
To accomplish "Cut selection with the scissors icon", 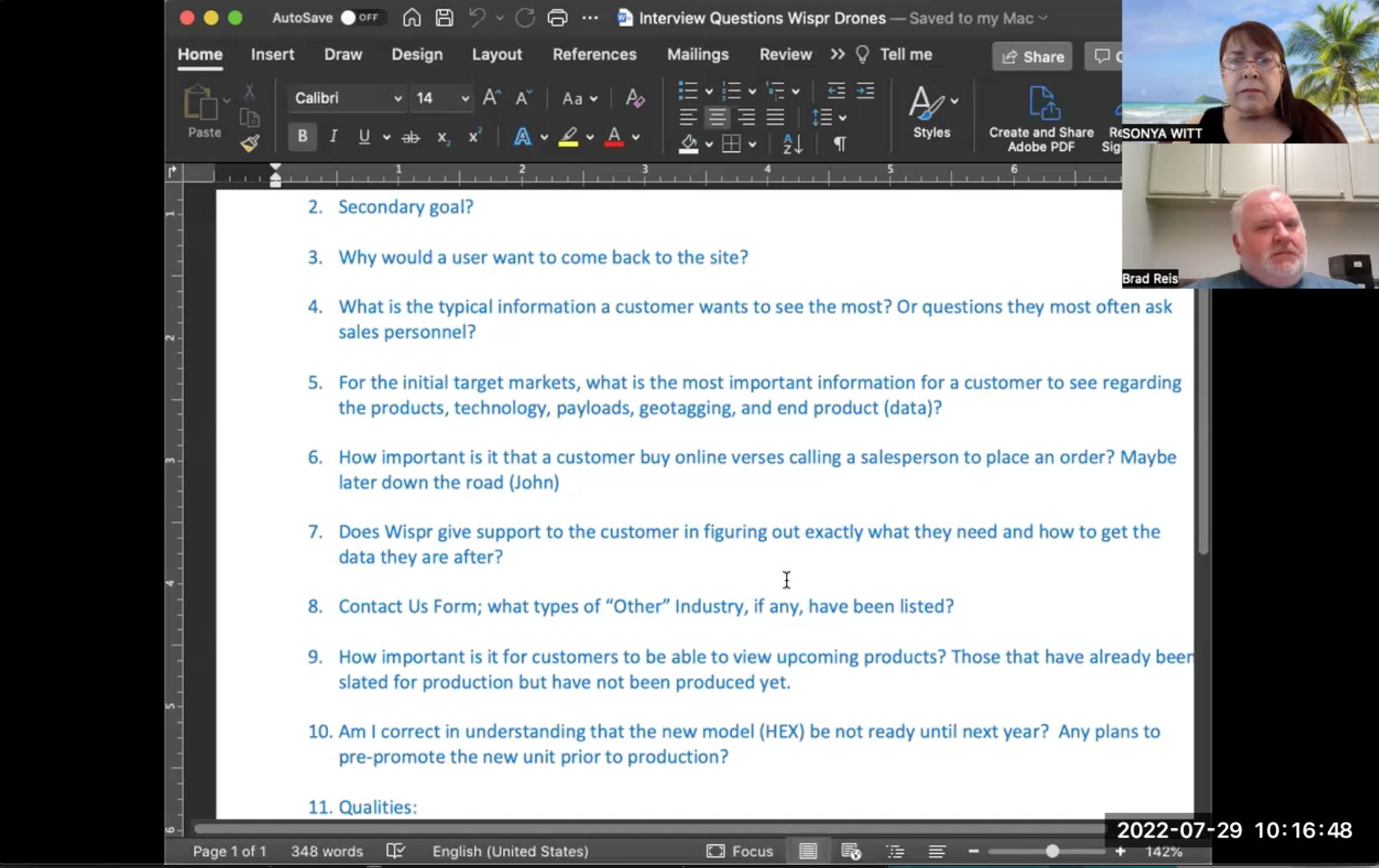I will (x=249, y=92).
